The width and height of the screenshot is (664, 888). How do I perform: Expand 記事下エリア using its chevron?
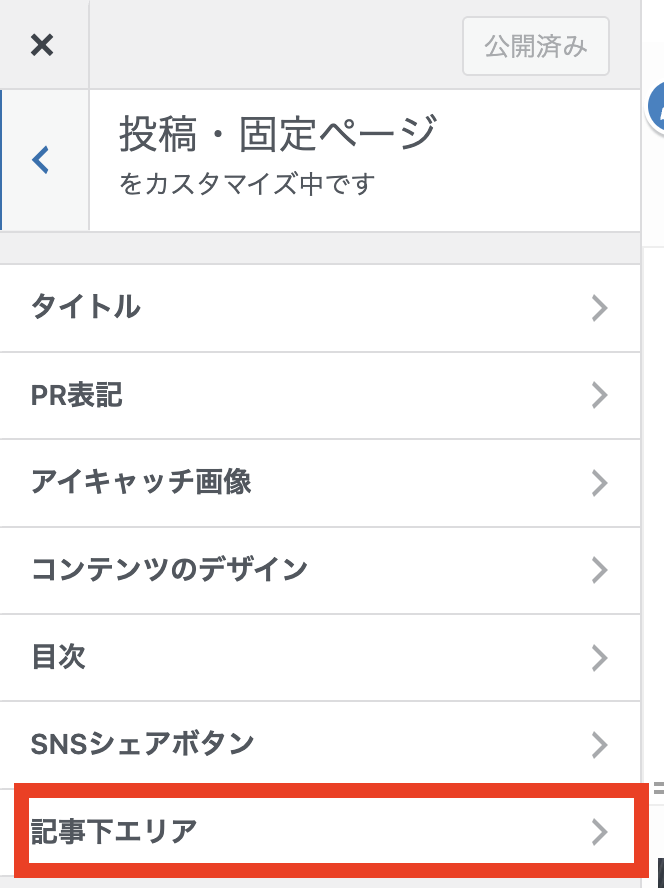(600, 831)
